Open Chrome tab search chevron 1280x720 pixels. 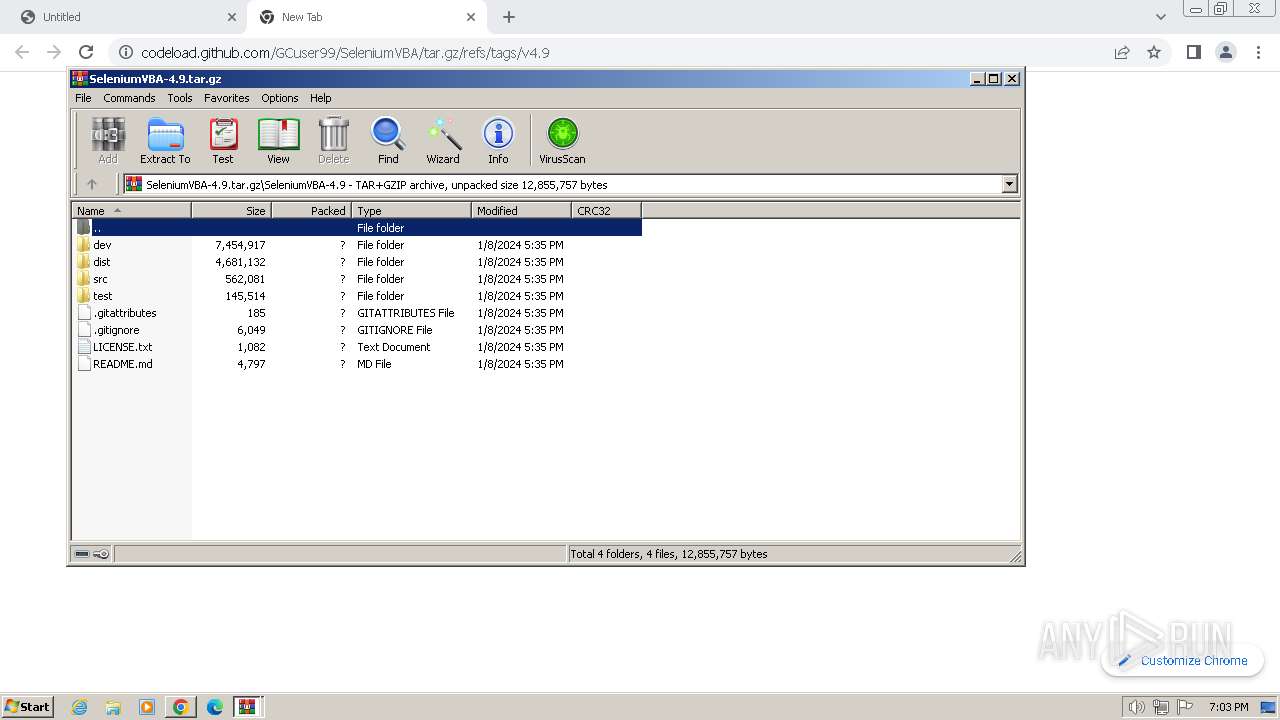[1160, 17]
